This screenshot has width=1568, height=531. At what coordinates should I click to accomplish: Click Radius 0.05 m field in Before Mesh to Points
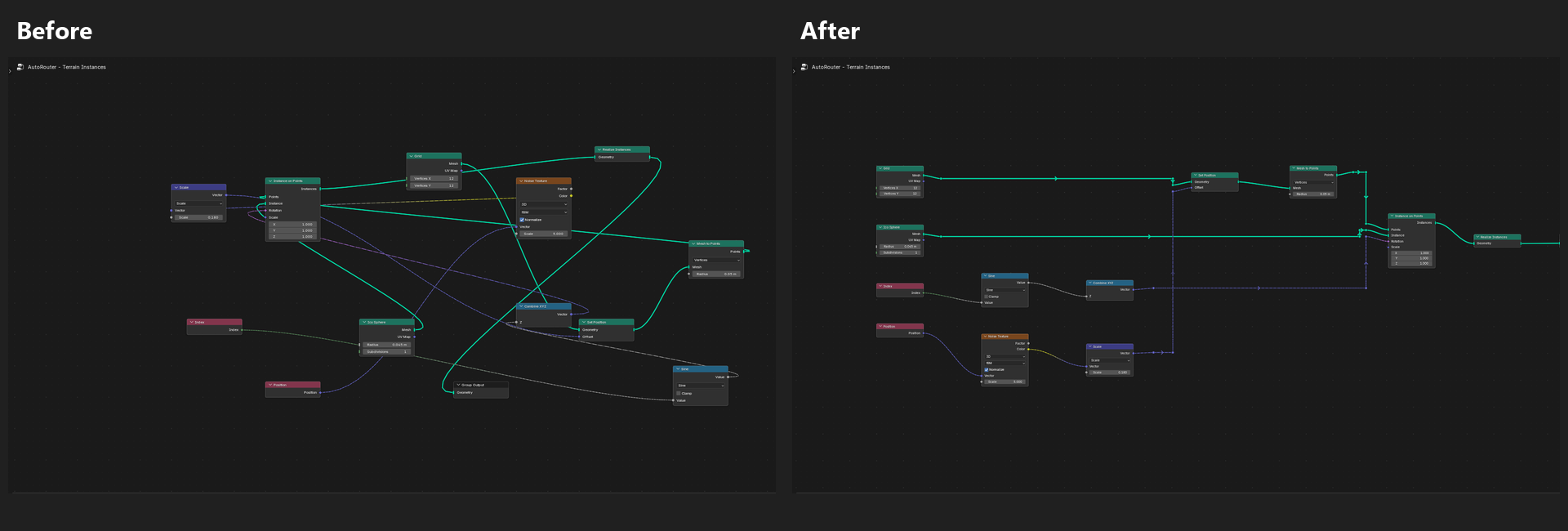tap(716, 274)
